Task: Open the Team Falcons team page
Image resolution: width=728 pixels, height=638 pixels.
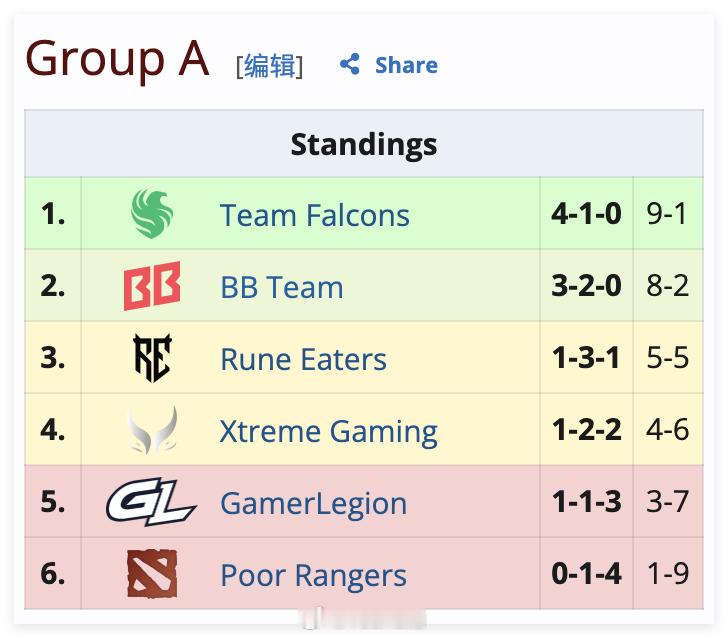Action: pos(315,215)
